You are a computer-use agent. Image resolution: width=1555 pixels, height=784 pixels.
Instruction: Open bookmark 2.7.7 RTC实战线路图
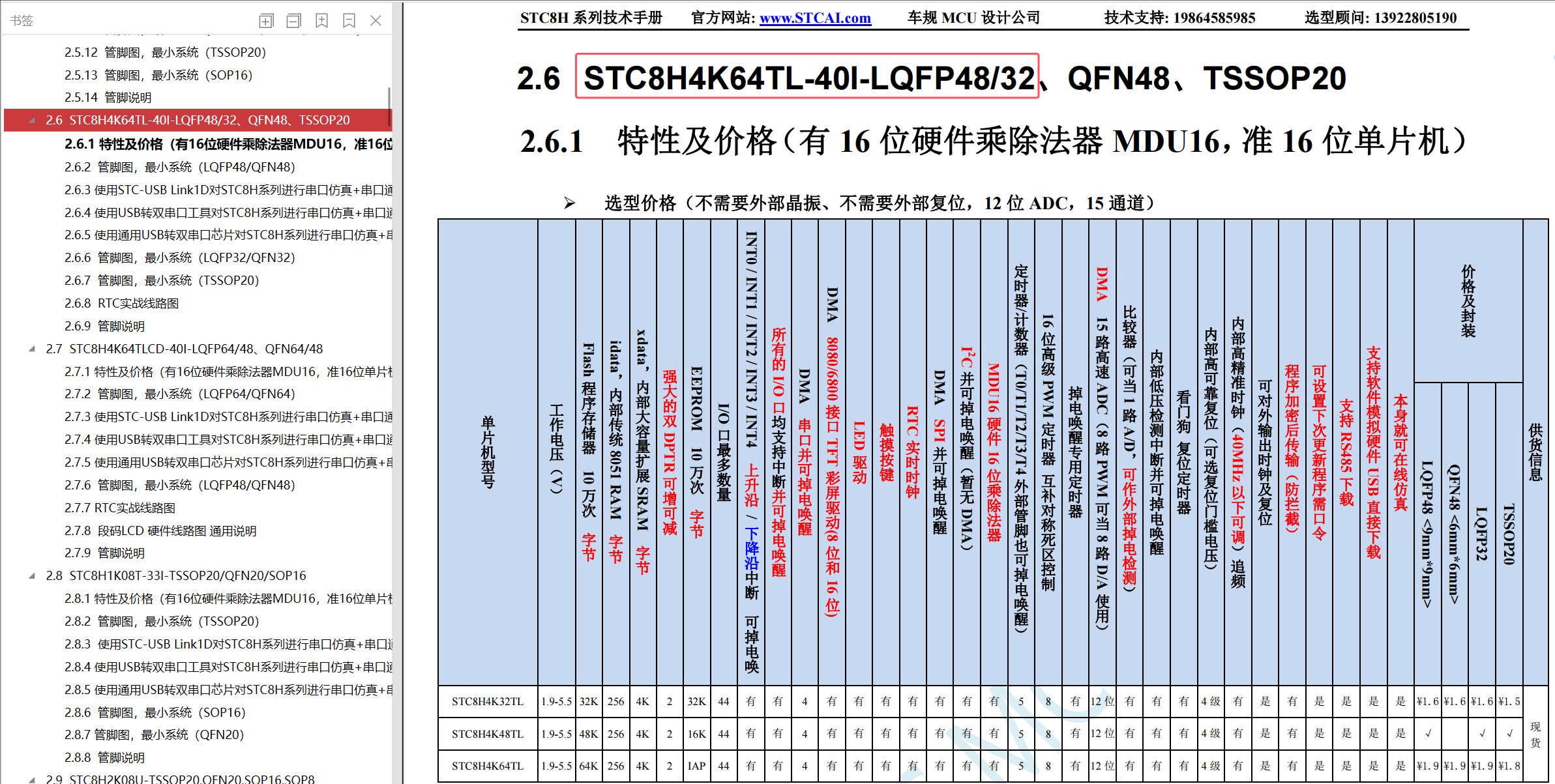120,508
